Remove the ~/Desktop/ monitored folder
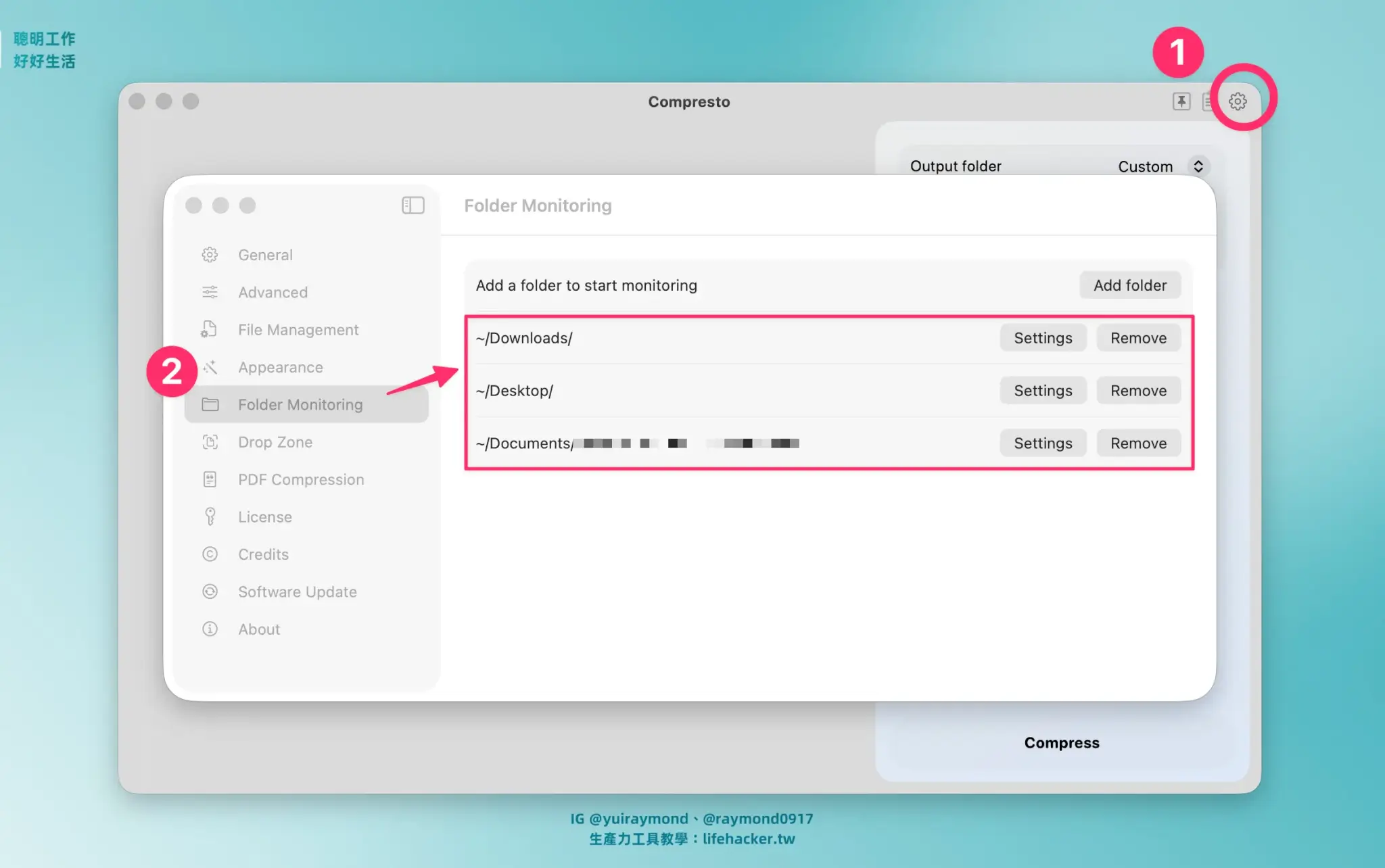 (1137, 391)
